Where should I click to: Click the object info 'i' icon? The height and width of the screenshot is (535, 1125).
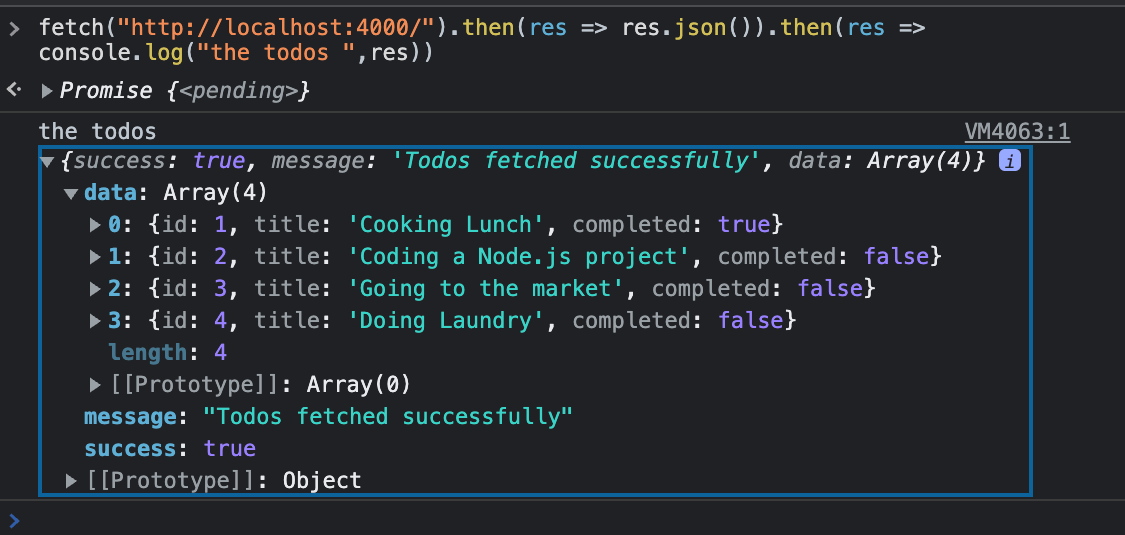coord(1009,161)
